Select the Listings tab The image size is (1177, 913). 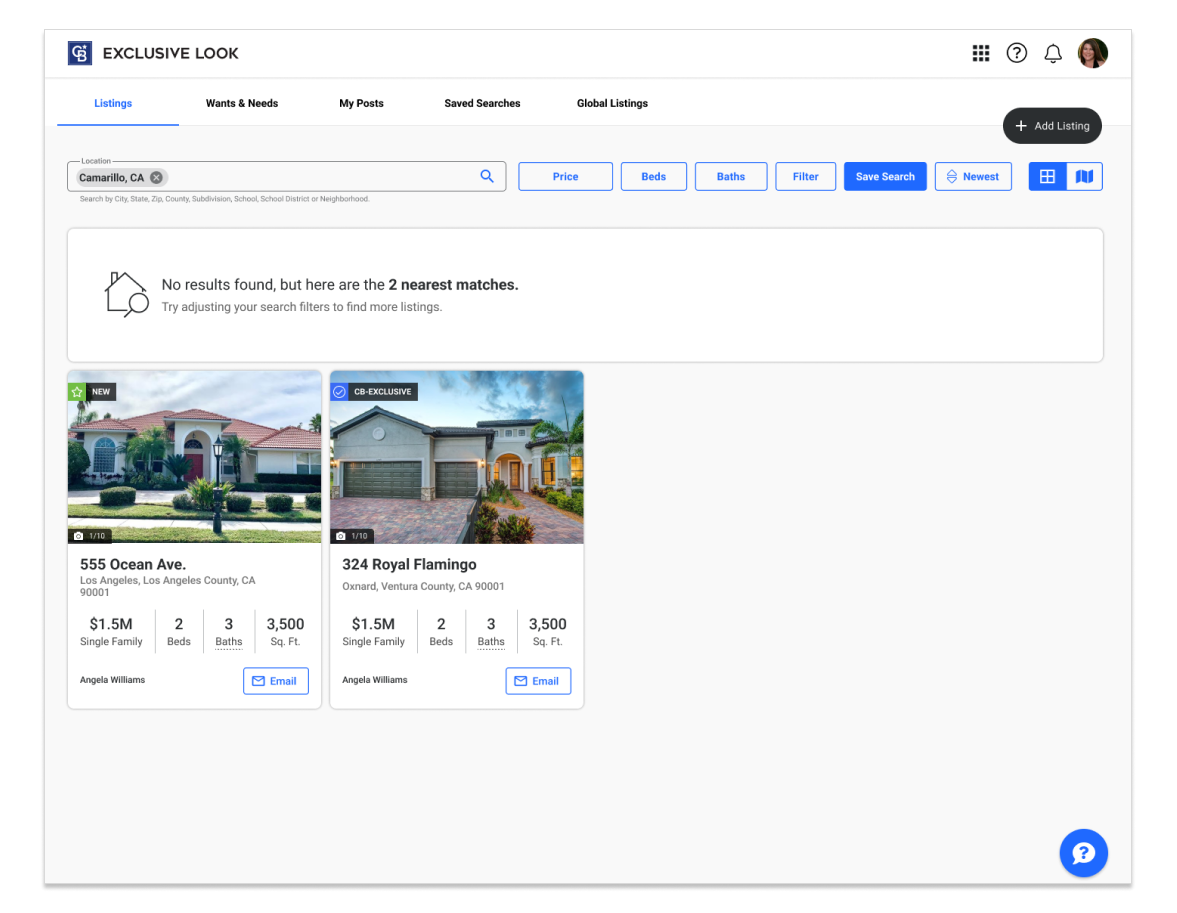[x=113, y=104]
